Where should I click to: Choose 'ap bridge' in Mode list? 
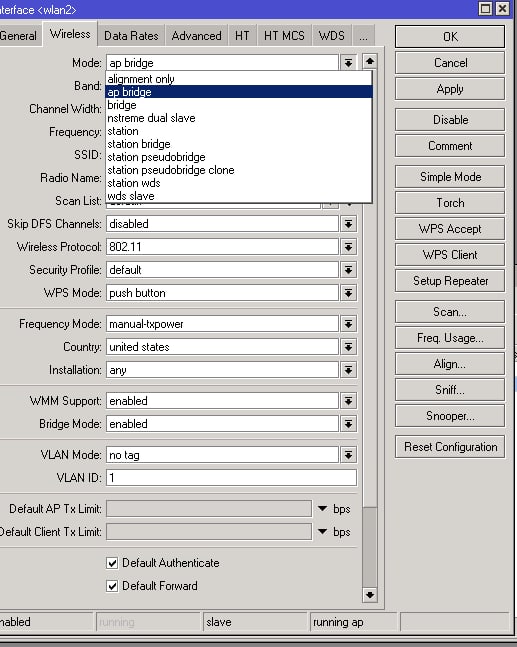239,92
